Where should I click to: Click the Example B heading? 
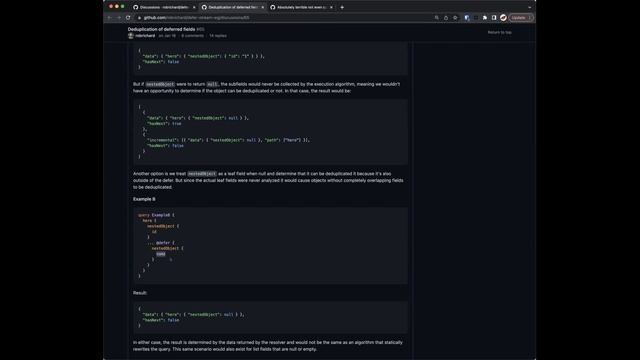(x=144, y=199)
